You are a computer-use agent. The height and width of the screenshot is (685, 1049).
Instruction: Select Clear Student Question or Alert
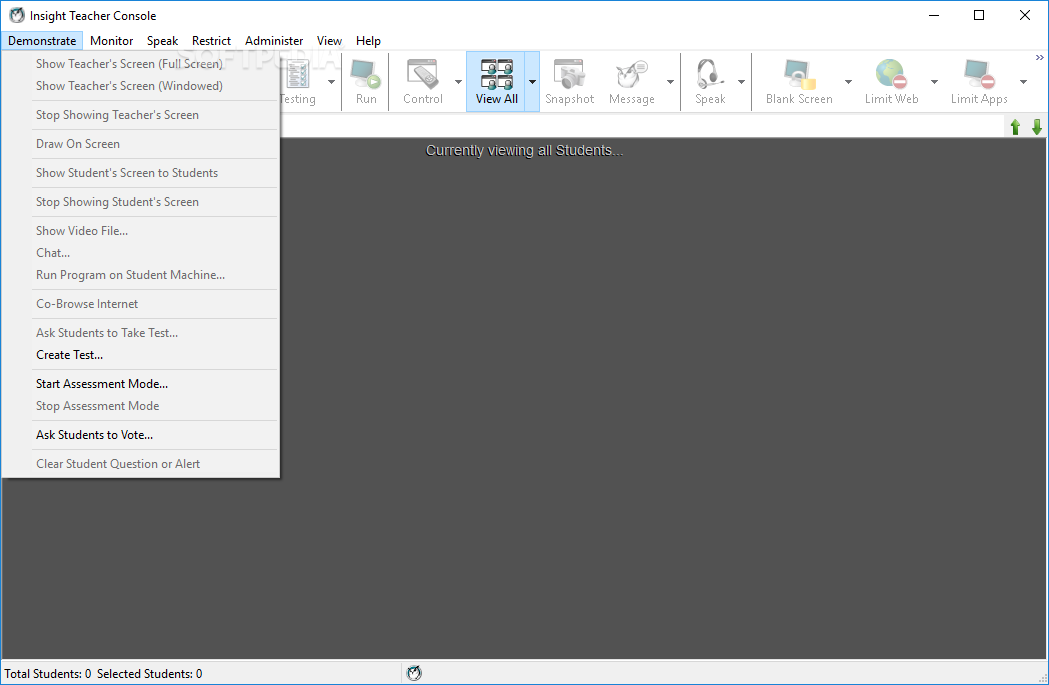click(x=140, y=464)
